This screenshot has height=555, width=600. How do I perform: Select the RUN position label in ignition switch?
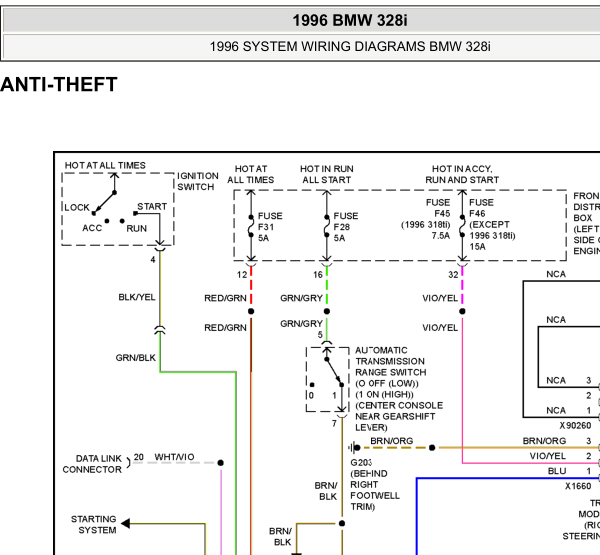point(137,229)
